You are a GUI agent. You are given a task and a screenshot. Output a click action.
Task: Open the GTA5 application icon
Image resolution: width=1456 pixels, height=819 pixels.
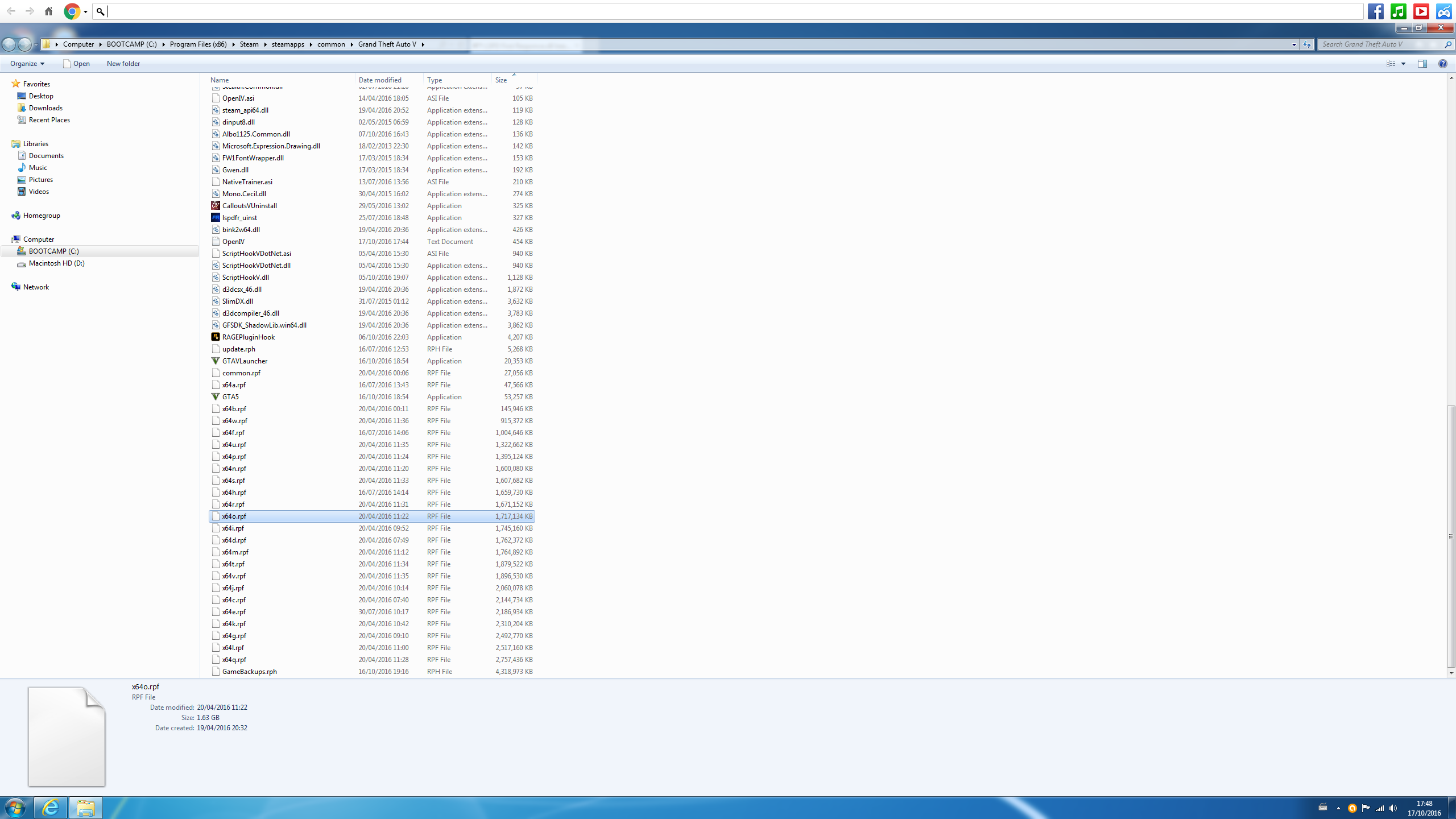pos(216,397)
